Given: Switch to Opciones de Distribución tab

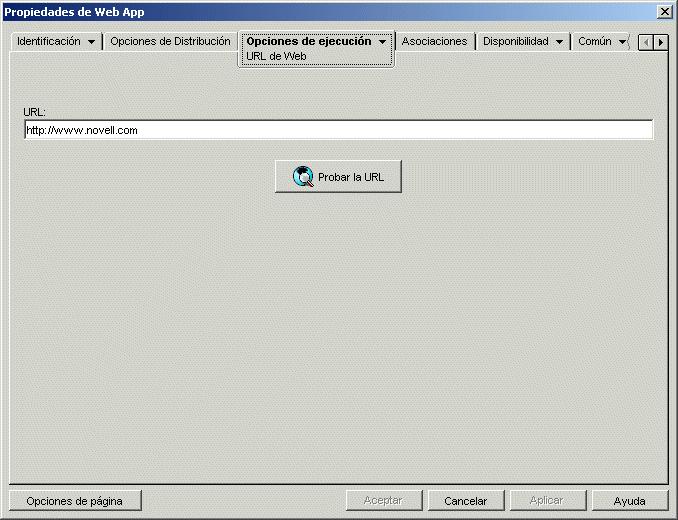Looking at the screenshot, I should 170,41.
